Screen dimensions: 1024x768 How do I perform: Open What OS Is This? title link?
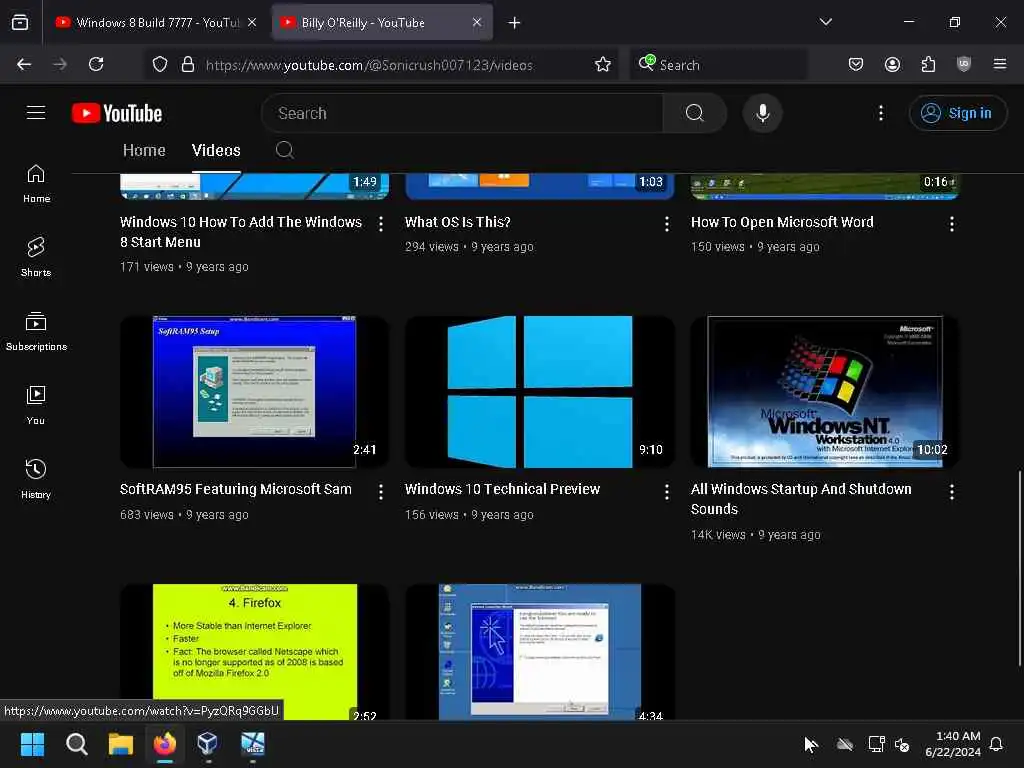coord(458,222)
